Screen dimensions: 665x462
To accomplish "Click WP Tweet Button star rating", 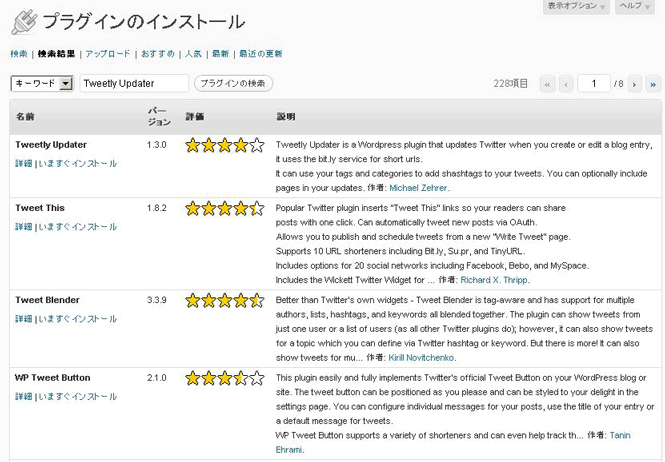I will click(225, 378).
